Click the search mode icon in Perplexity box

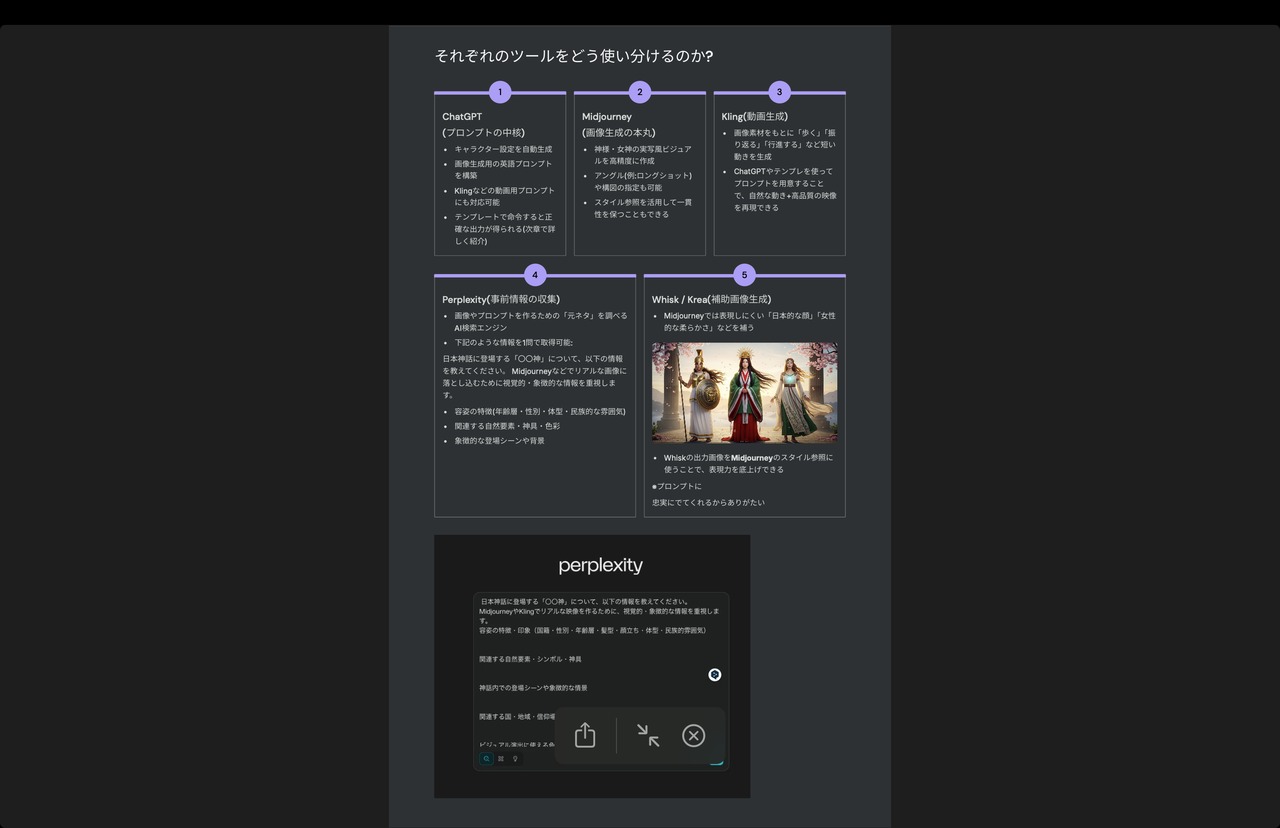pos(486,759)
